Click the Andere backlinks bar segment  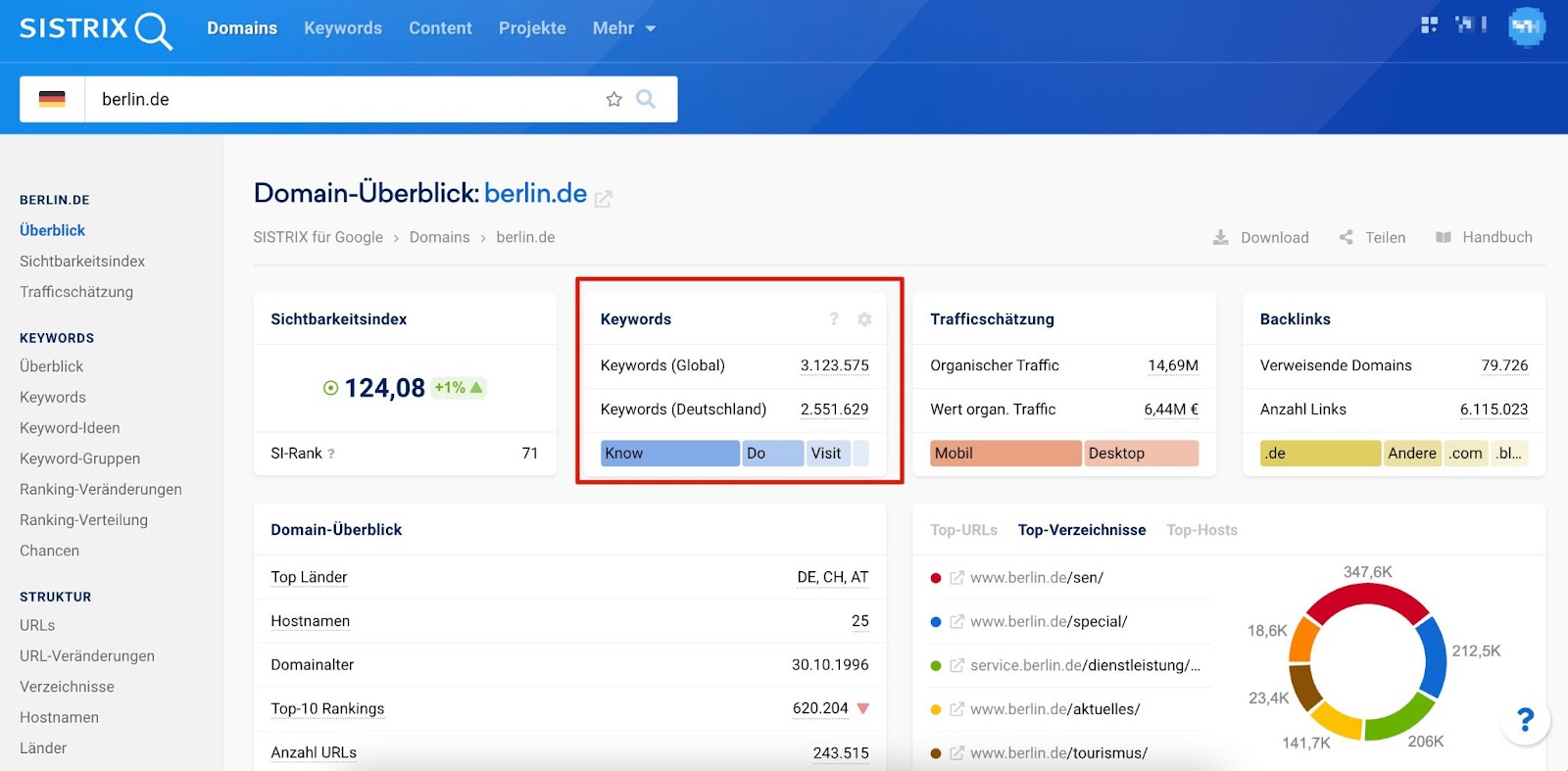pyautogui.click(x=1412, y=454)
